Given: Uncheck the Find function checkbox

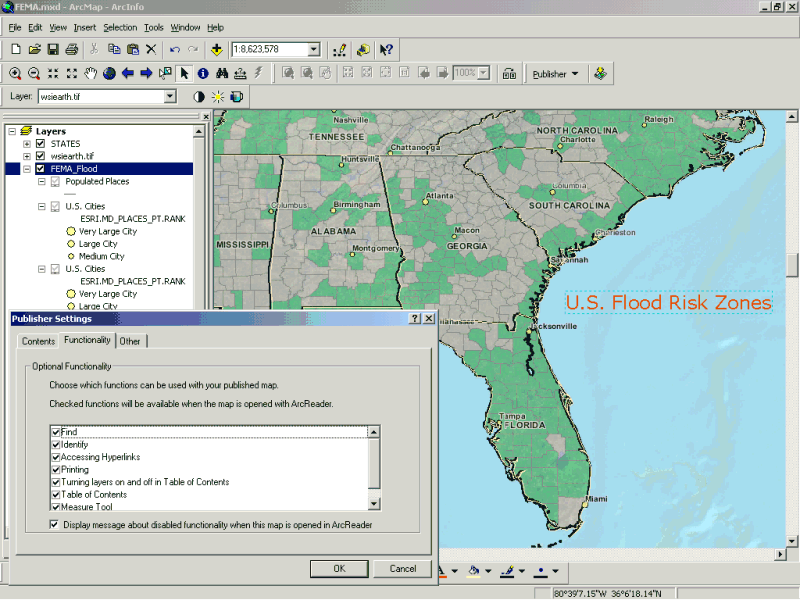Looking at the screenshot, I should (x=56, y=432).
